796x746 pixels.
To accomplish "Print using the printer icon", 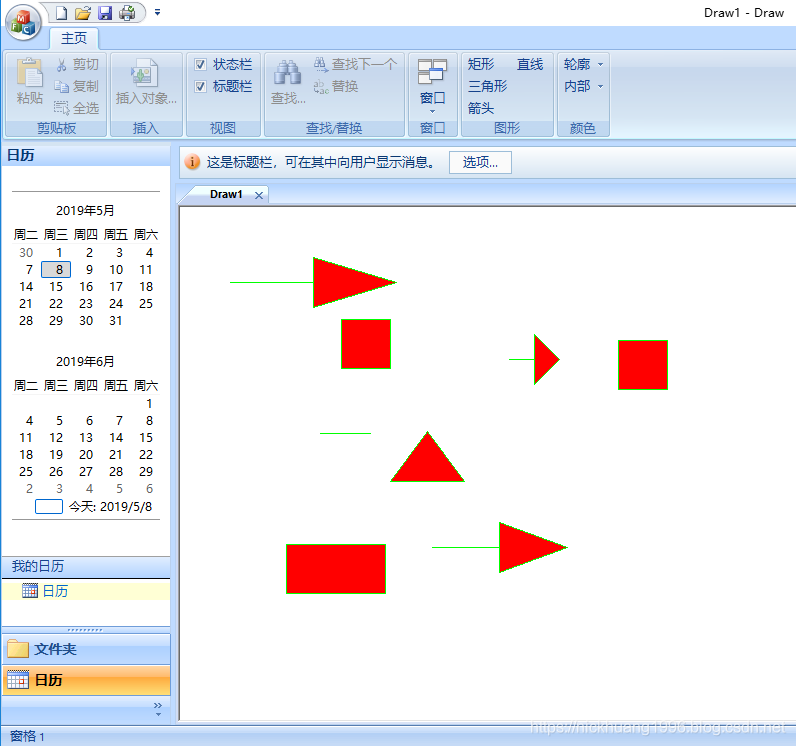I will [127, 13].
